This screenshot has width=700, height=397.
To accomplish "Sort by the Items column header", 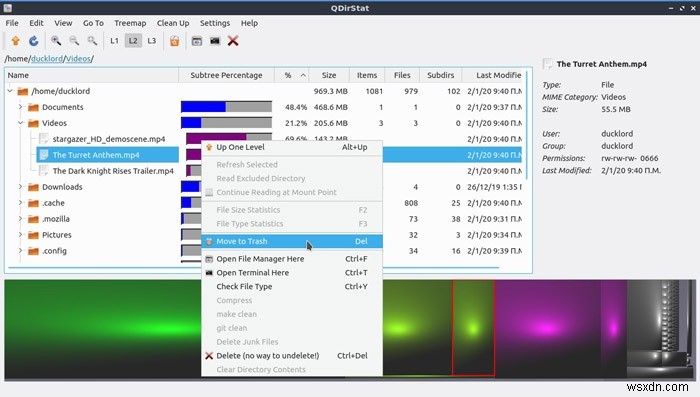I will click(x=367, y=75).
